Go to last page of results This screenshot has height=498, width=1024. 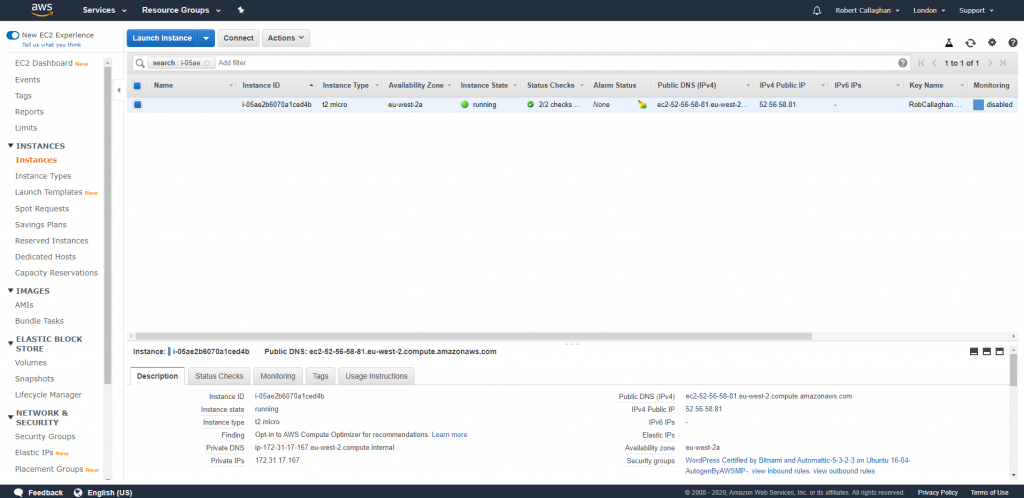pyautogui.click(x=1003, y=63)
